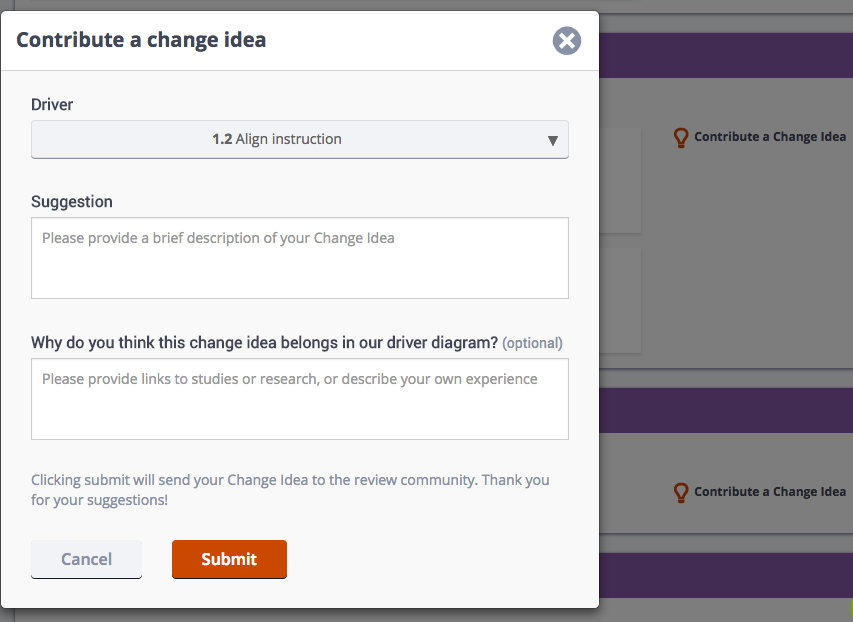The height and width of the screenshot is (622, 853).
Task: Click the Suggestion field label
Action: [72, 202]
